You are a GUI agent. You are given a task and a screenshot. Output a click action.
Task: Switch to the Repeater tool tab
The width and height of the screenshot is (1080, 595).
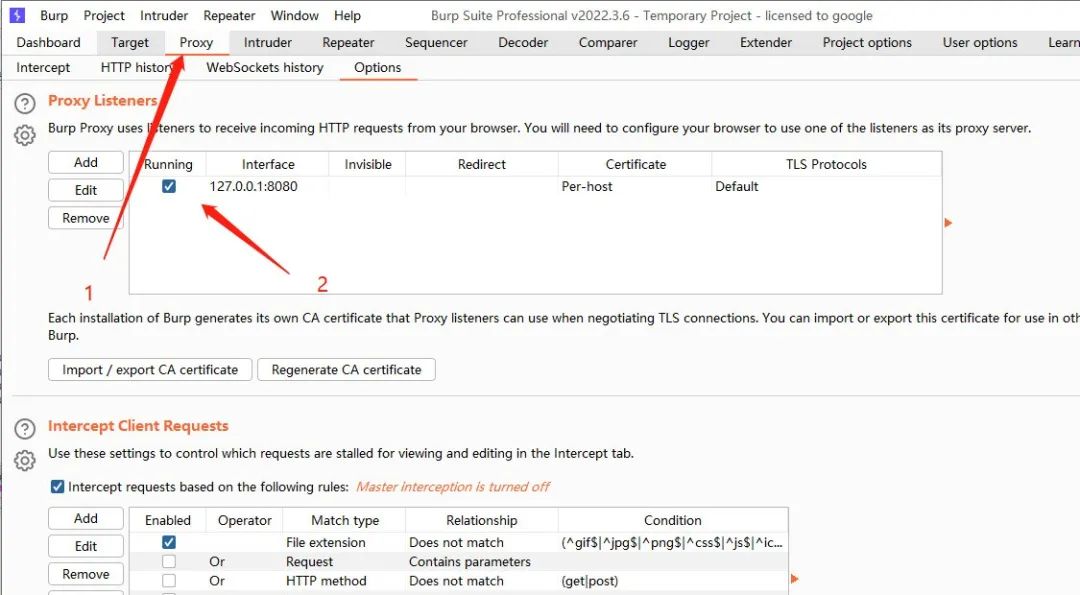[348, 43]
